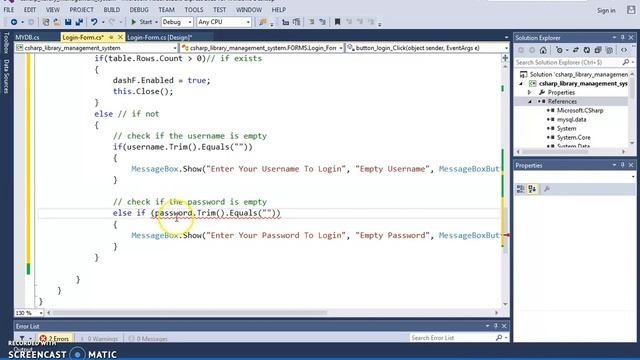Collapse the csharp_library_management_sys project node
640x360 pixels.
(521, 84)
